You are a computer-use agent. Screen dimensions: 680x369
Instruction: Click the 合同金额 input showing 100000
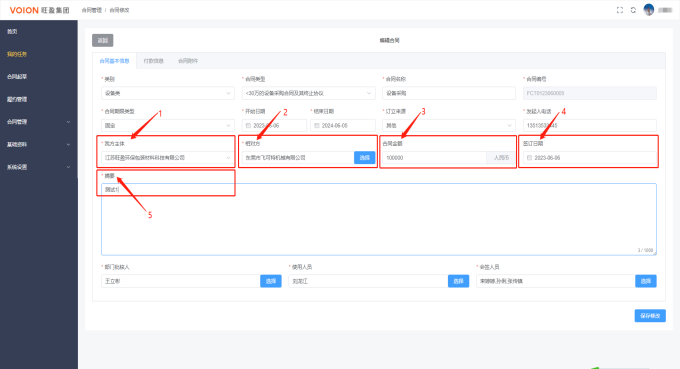tap(435, 158)
